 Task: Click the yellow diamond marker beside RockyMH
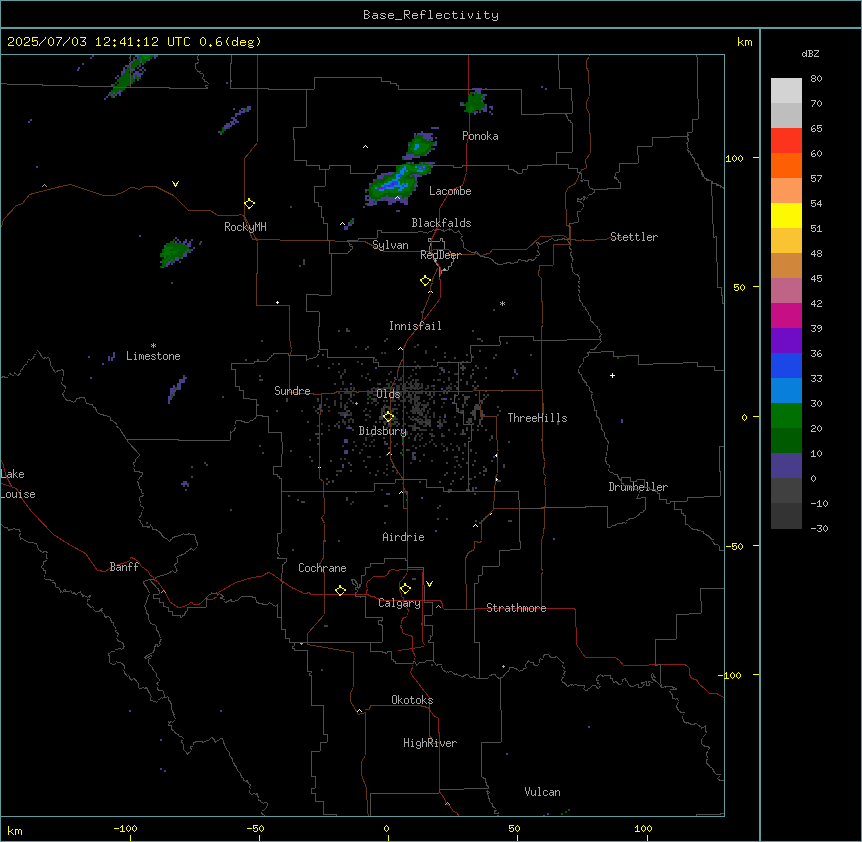pos(250,204)
